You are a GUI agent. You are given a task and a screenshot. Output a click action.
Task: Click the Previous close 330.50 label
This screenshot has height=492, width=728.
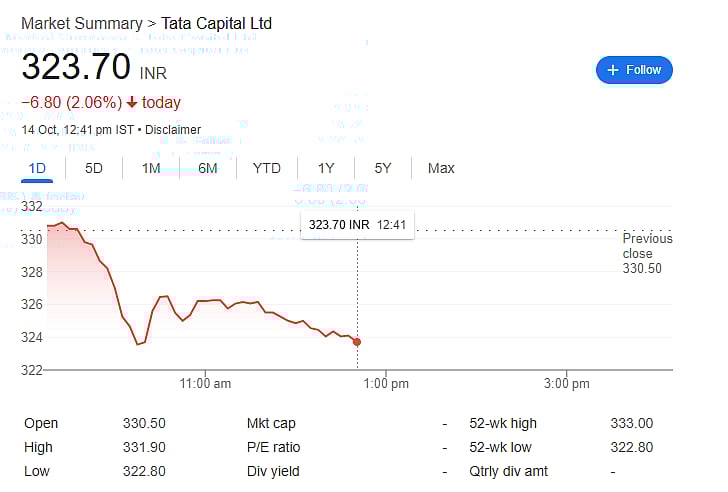[x=647, y=253]
